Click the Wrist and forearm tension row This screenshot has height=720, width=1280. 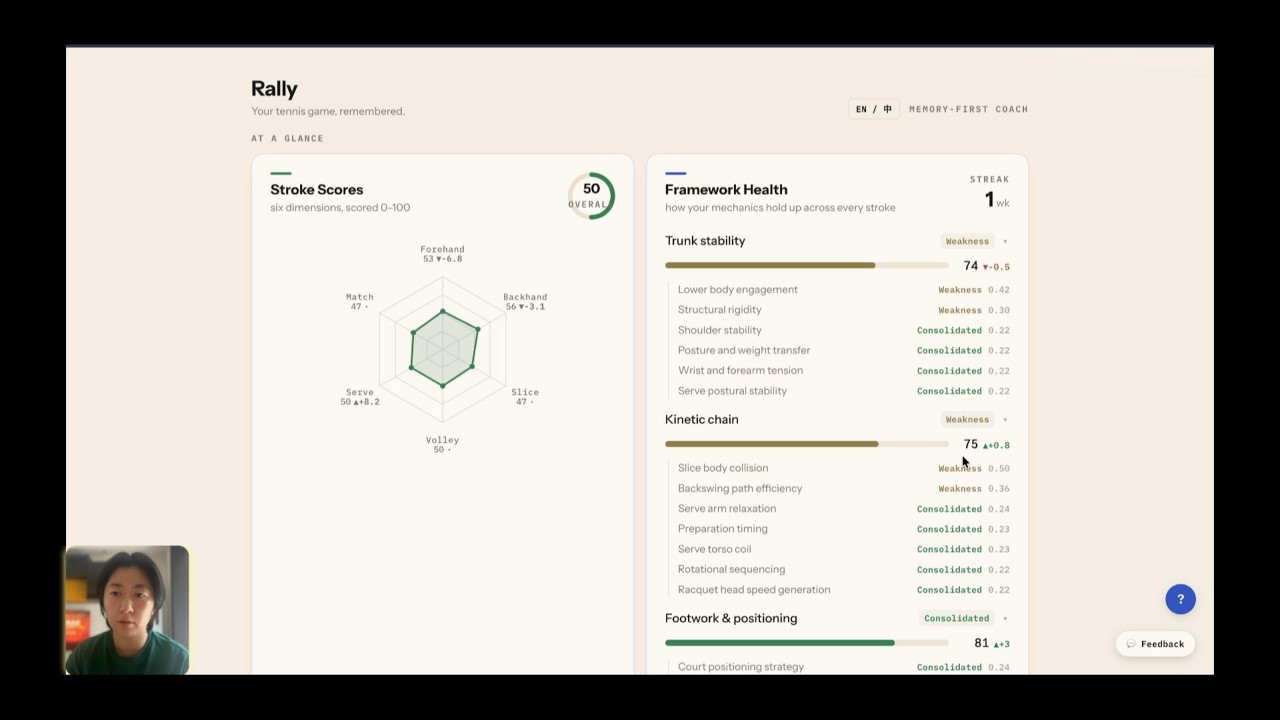tap(843, 370)
